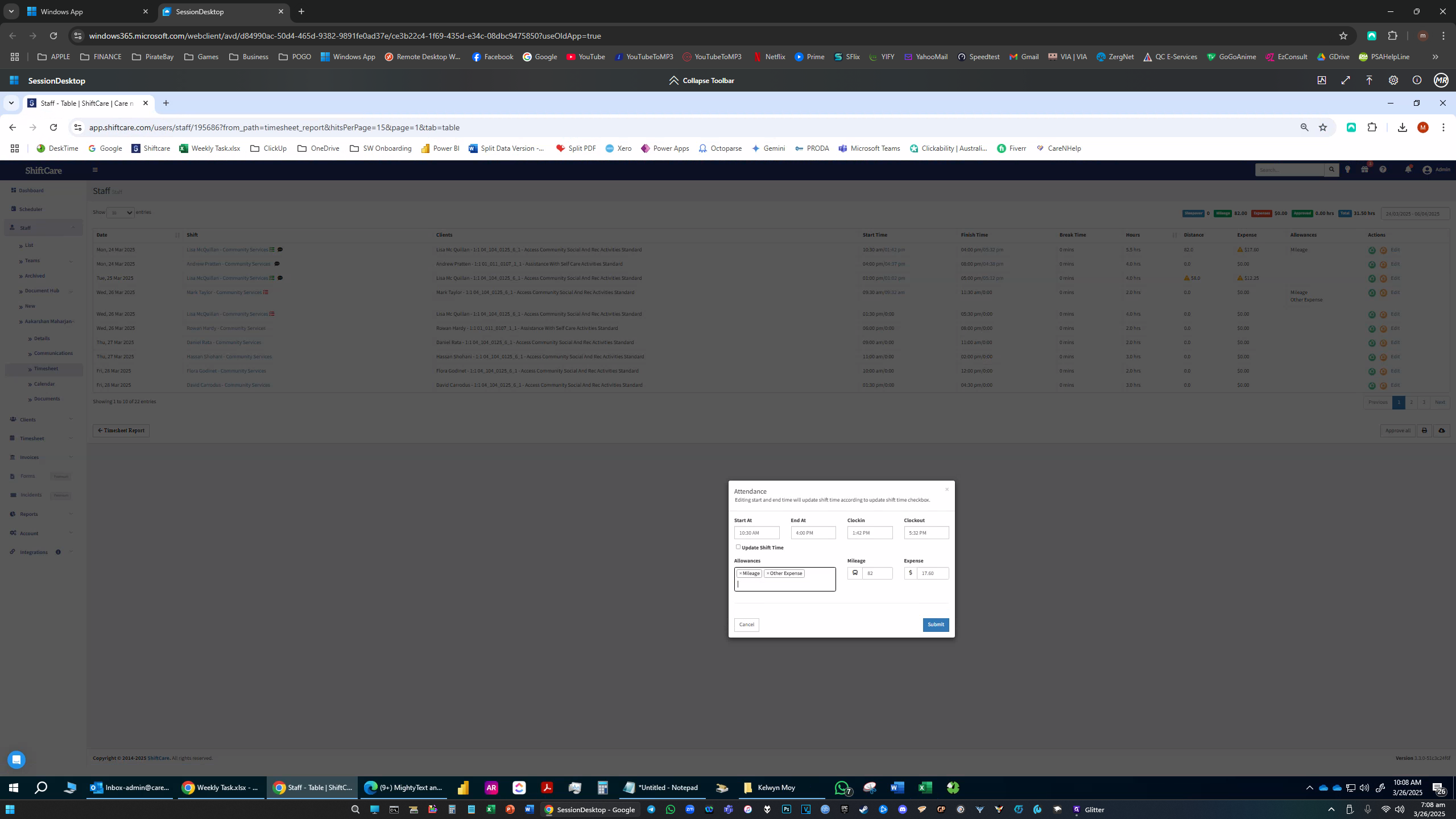Click the Shiftcare bookmark in inner browser

[x=151, y=148]
